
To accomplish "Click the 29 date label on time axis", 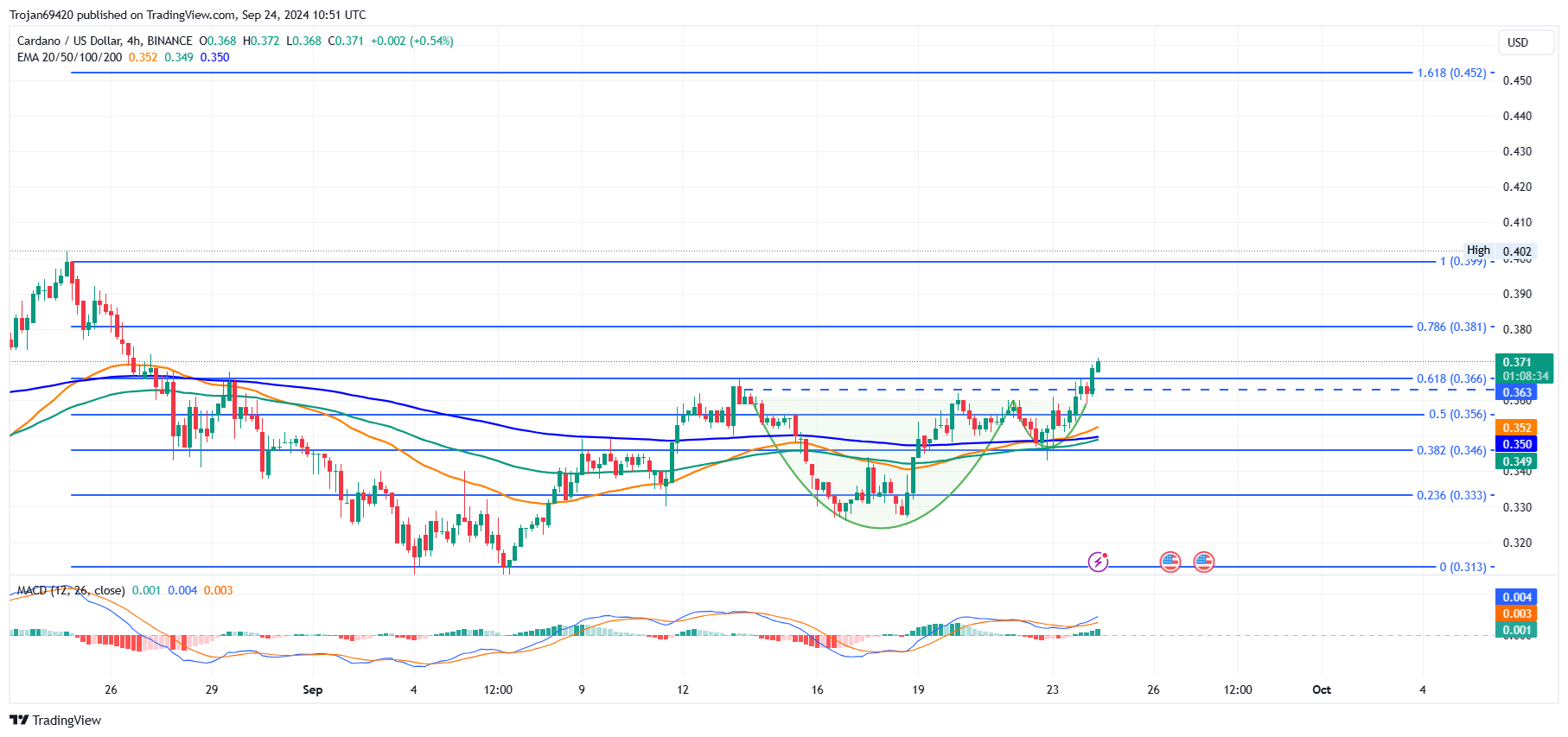I will click(212, 689).
